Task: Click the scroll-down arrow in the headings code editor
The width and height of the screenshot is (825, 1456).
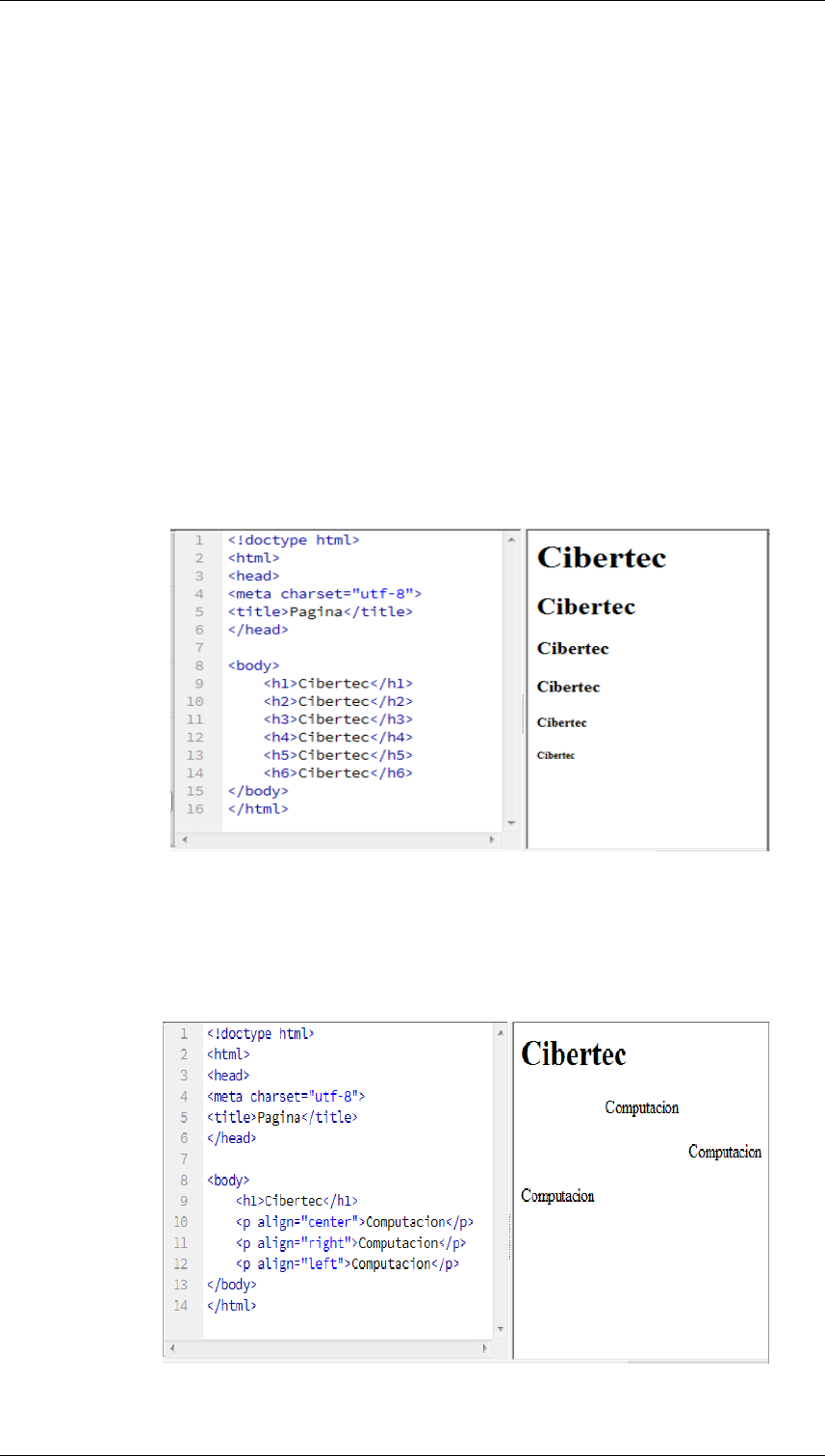Action: 510,823
